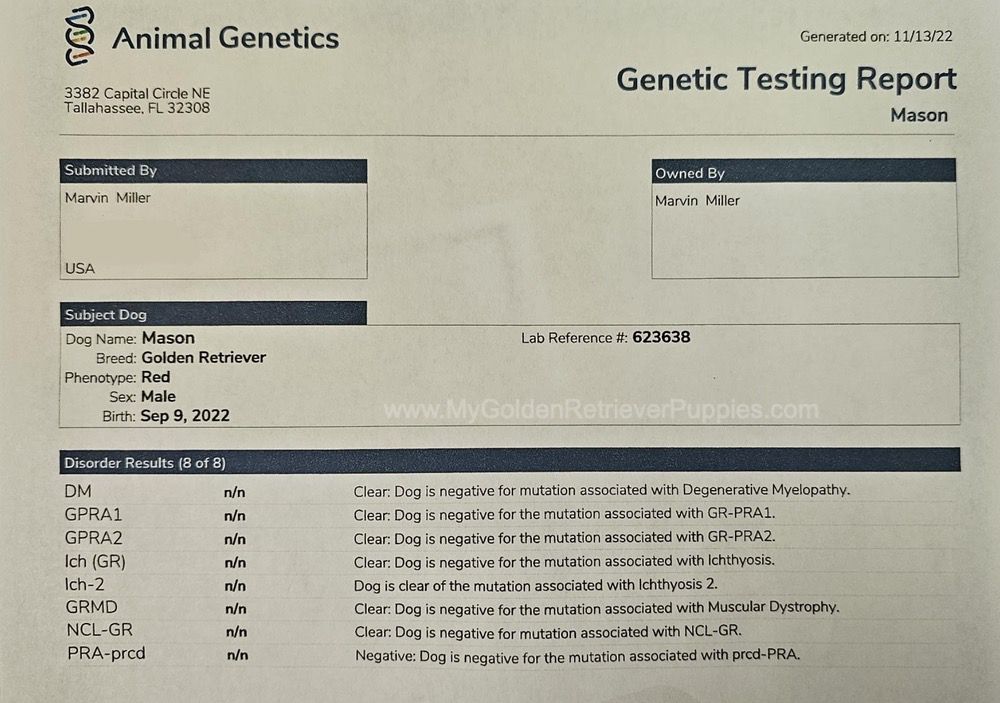Click the GRMD Muscular Dystrophy description

(596, 608)
